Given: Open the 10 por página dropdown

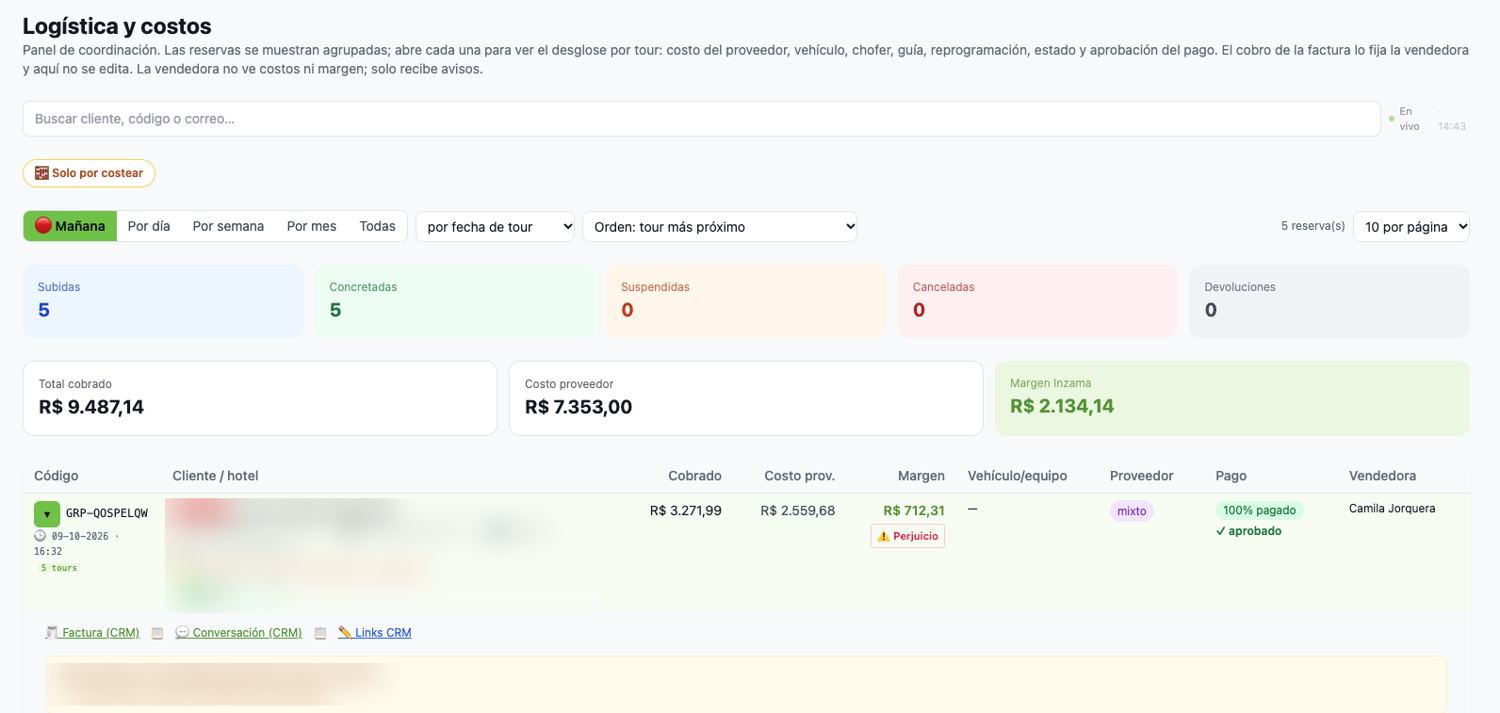Looking at the screenshot, I should pyautogui.click(x=1411, y=226).
